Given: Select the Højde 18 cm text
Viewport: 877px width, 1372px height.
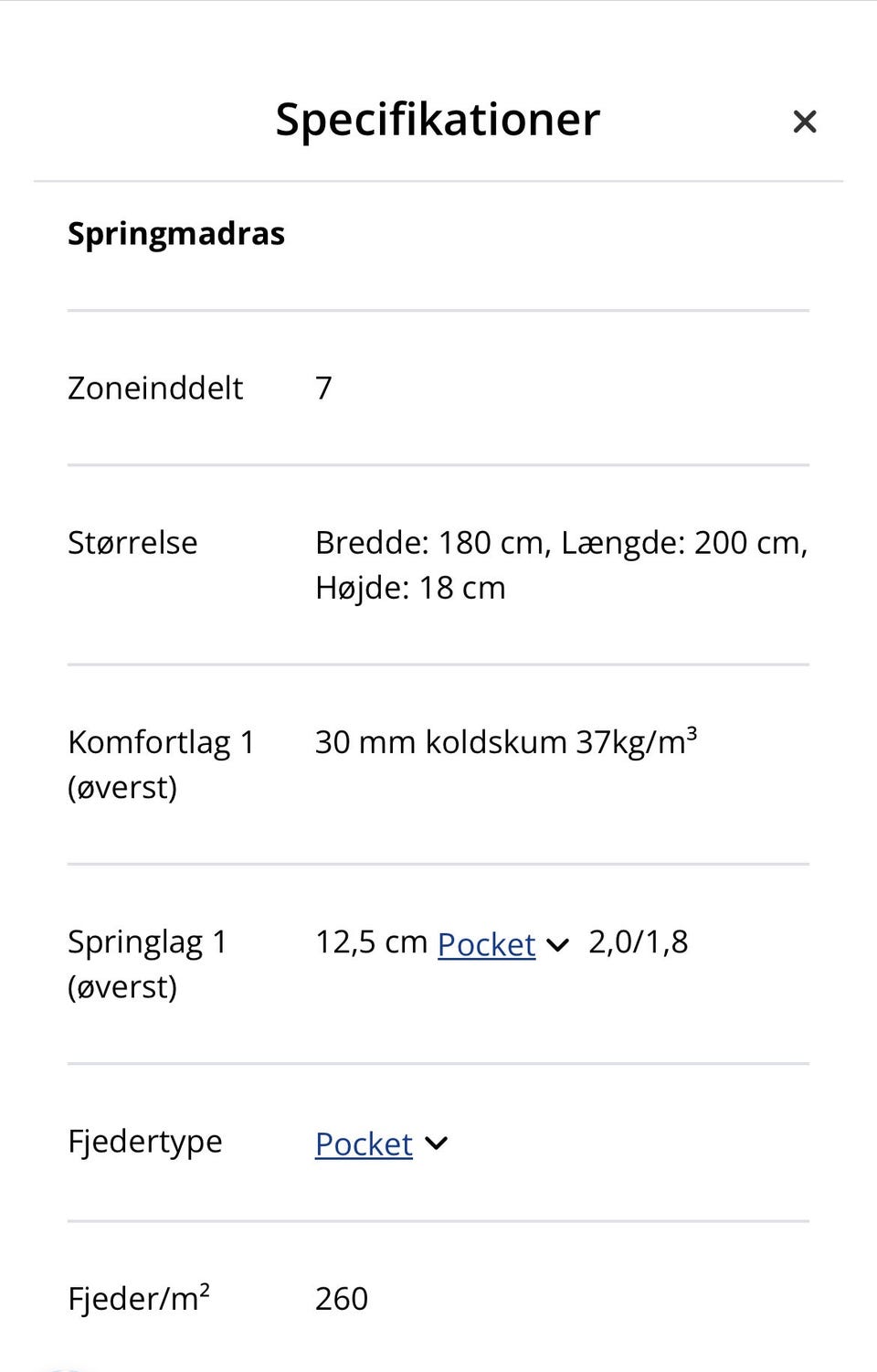Looking at the screenshot, I should click(x=410, y=588).
